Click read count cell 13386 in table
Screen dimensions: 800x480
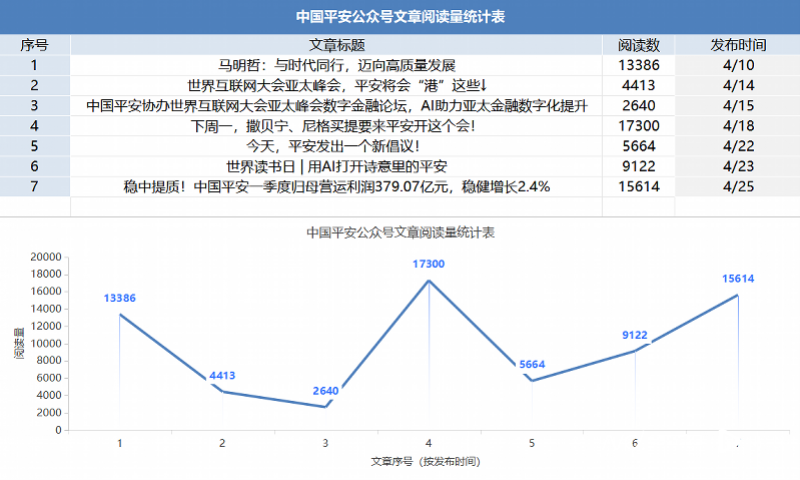639,65
